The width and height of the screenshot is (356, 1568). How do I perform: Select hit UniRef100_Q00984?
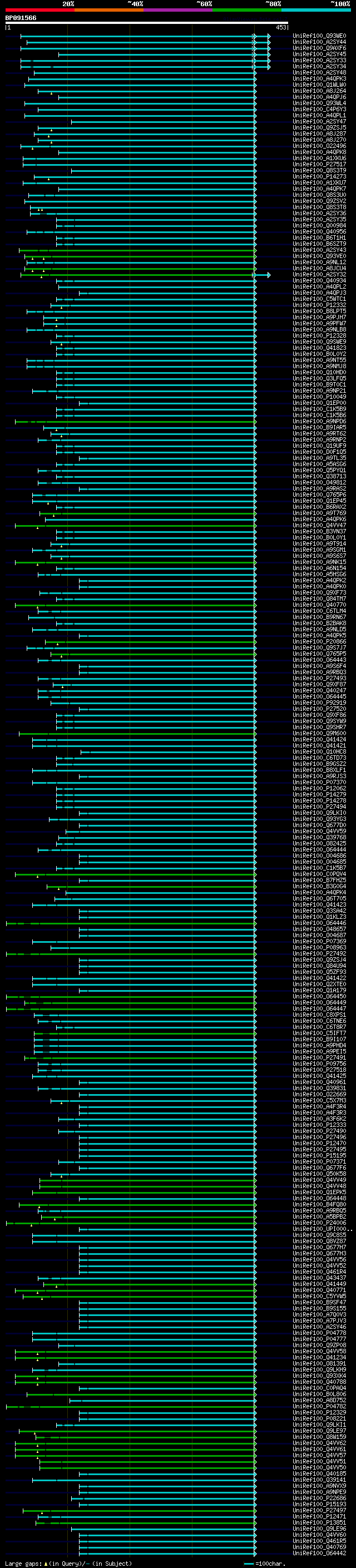click(319, 225)
